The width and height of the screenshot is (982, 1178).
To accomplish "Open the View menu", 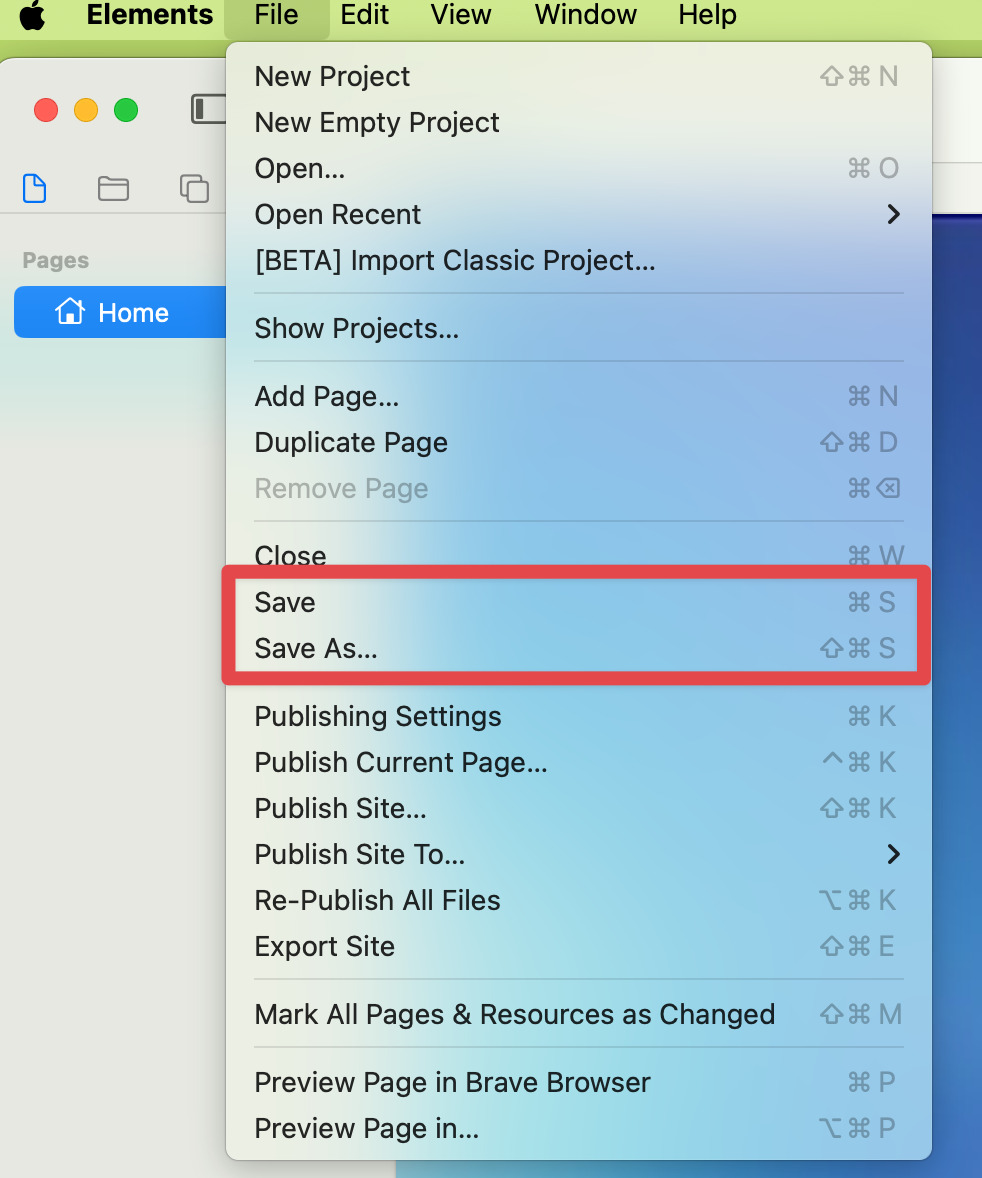I will 460,15.
